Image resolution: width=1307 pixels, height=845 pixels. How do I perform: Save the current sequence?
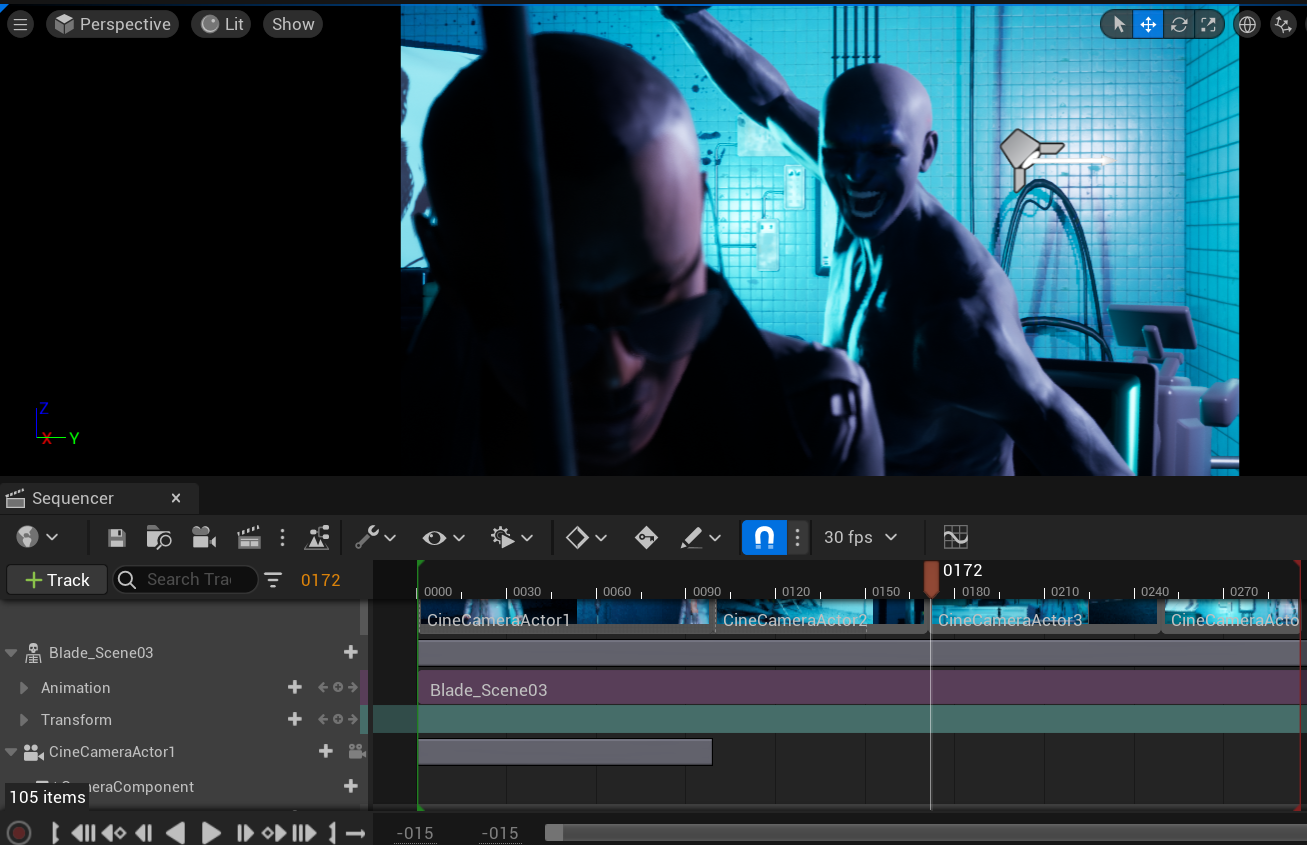coord(117,538)
